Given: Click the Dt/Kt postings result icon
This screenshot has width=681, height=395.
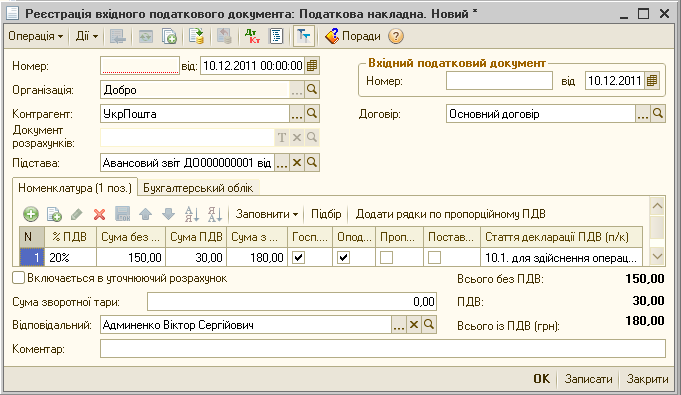Looking at the screenshot, I should 252,36.
